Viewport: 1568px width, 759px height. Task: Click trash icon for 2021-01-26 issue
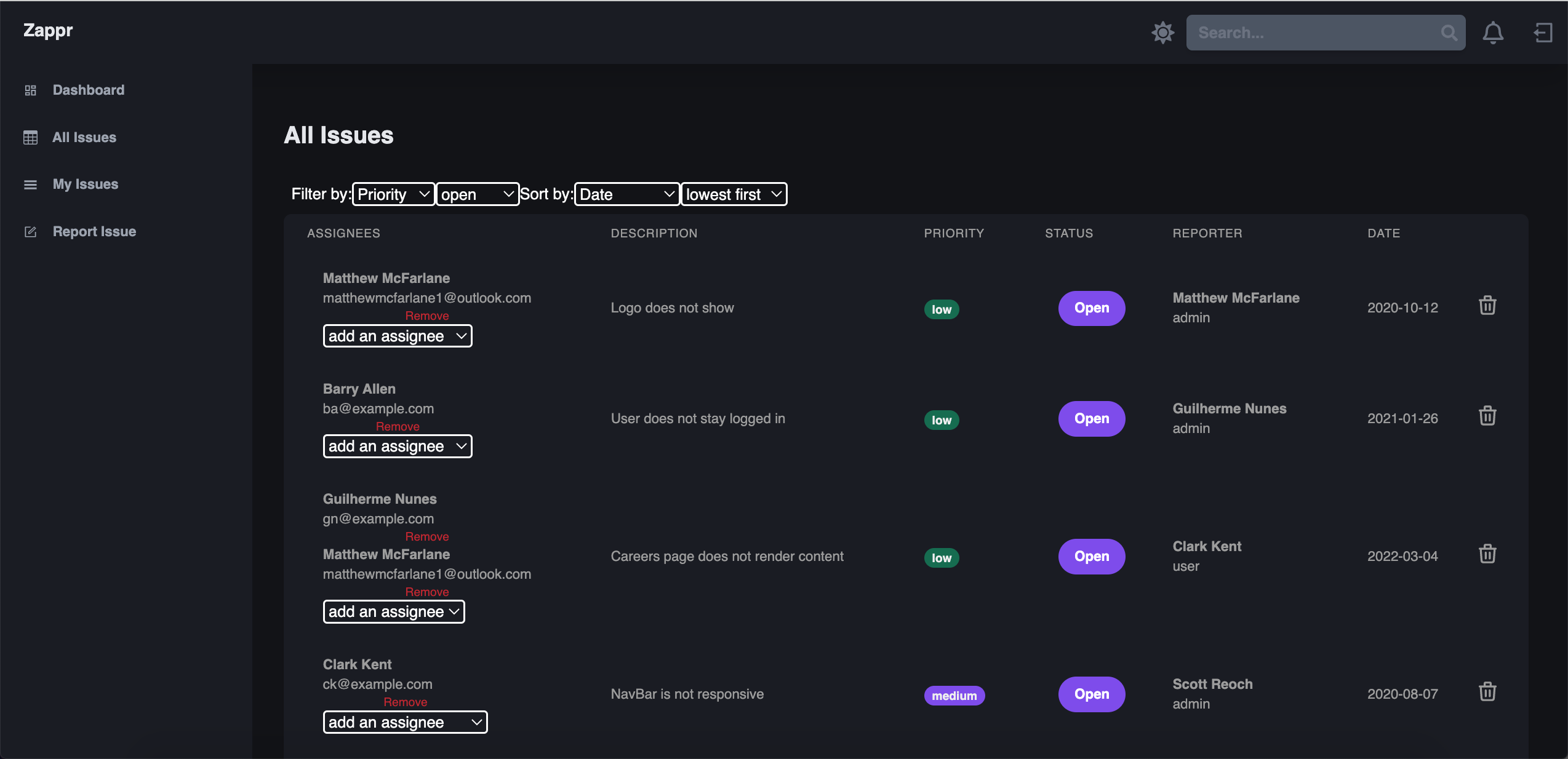(1487, 416)
